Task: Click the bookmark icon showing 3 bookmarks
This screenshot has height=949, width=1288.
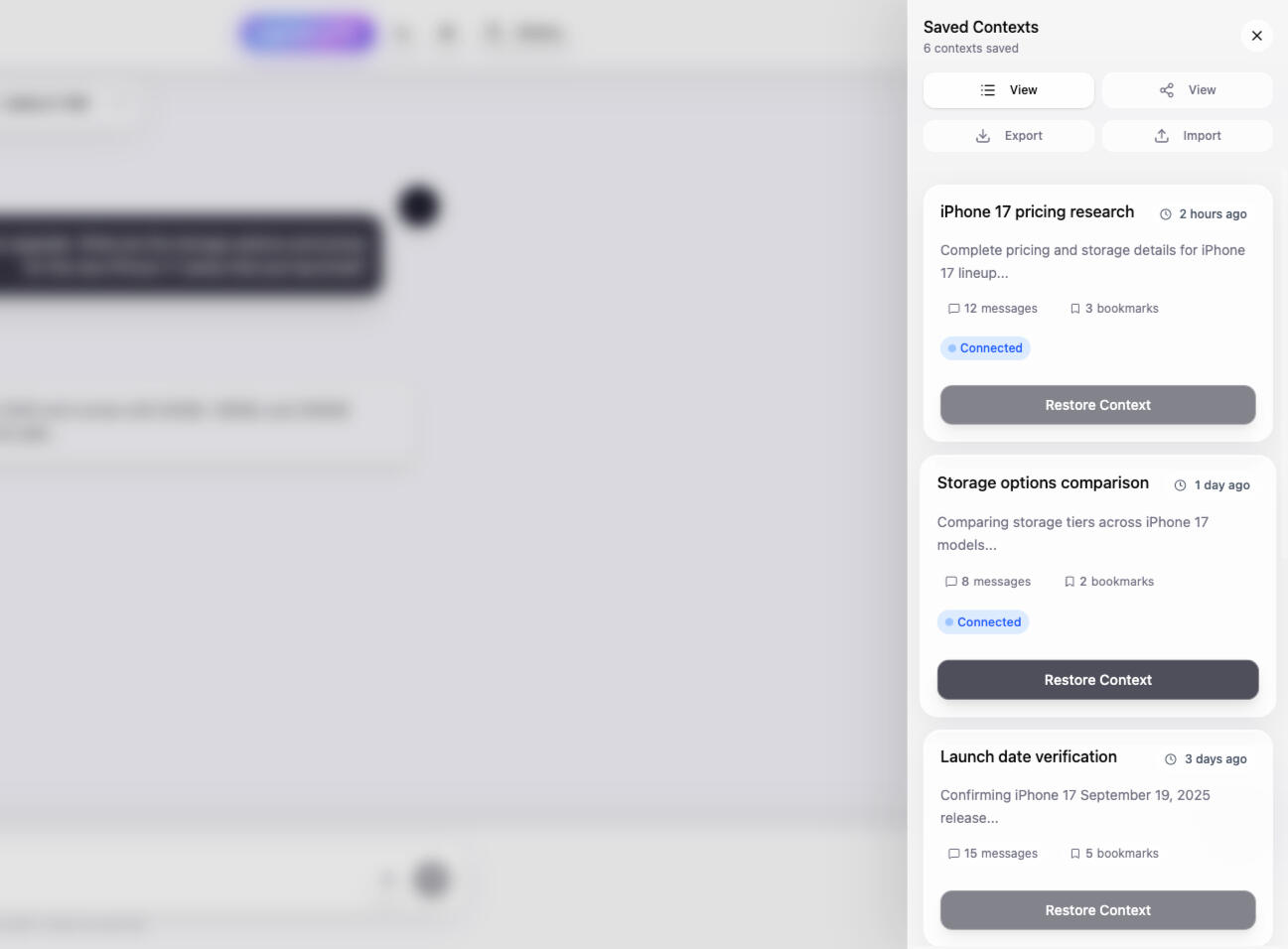Action: [x=1074, y=308]
